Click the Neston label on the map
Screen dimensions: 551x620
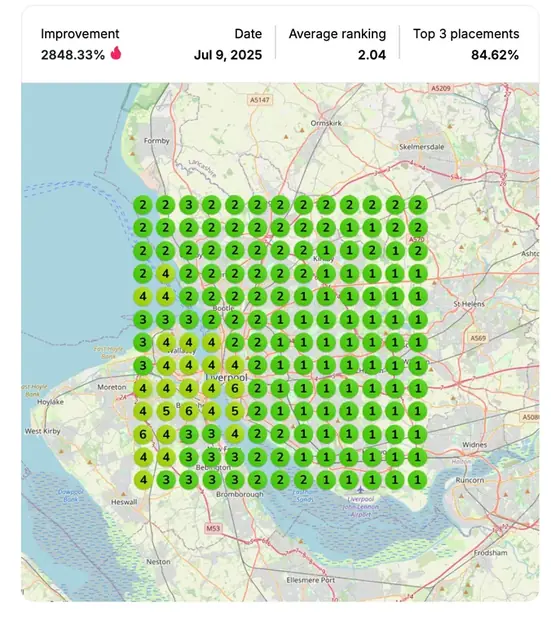(158, 562)
